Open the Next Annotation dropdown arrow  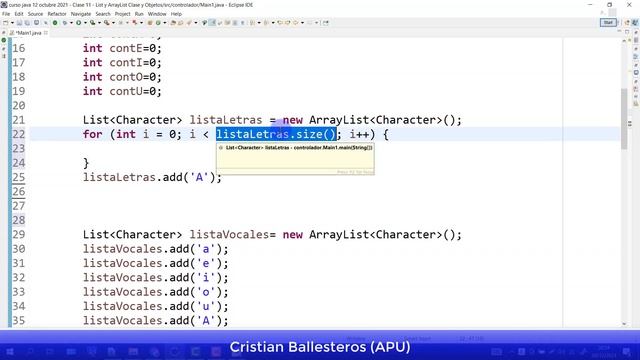pos(259,23)
